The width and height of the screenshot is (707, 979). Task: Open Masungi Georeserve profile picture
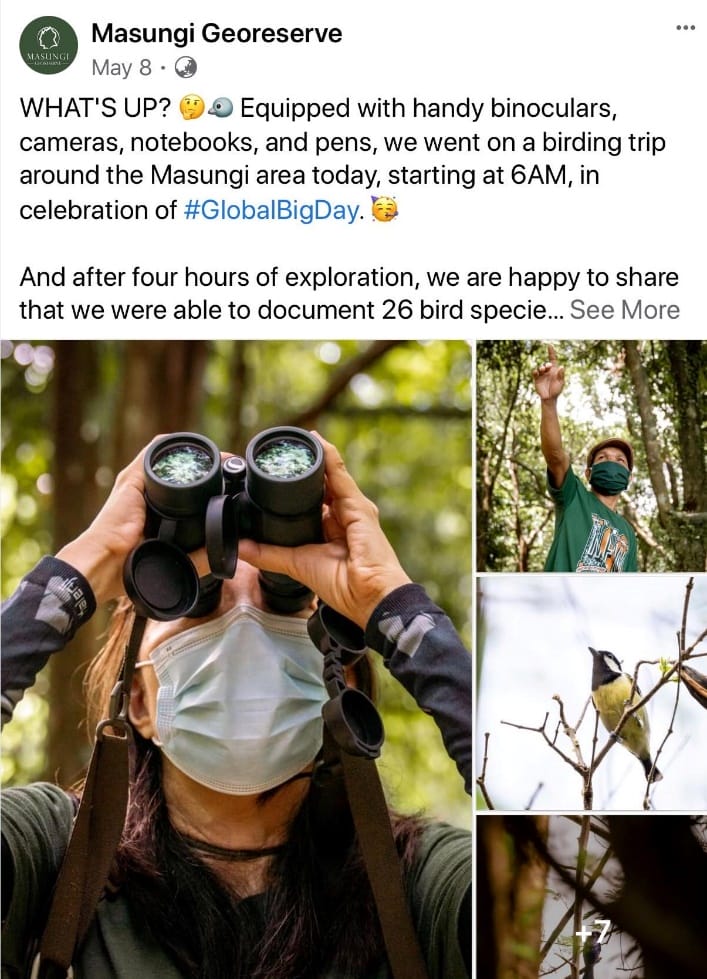(49, 46)
